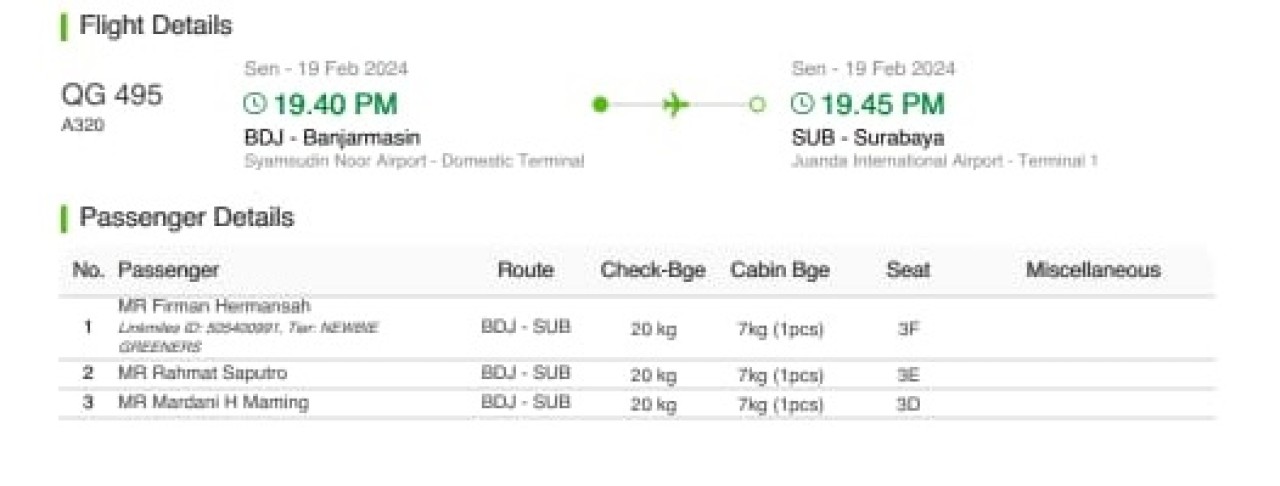The image size is (1280, 486).
Task: Click the arrival clock icon
Action: click(x=803, y=104)
